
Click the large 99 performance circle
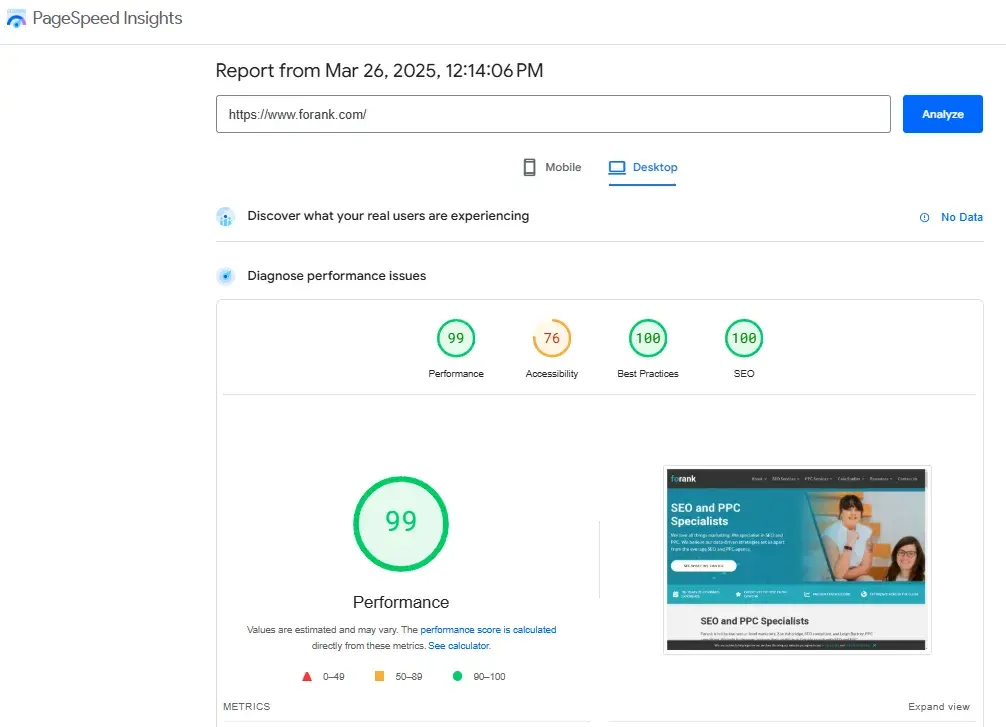[401, 523]
